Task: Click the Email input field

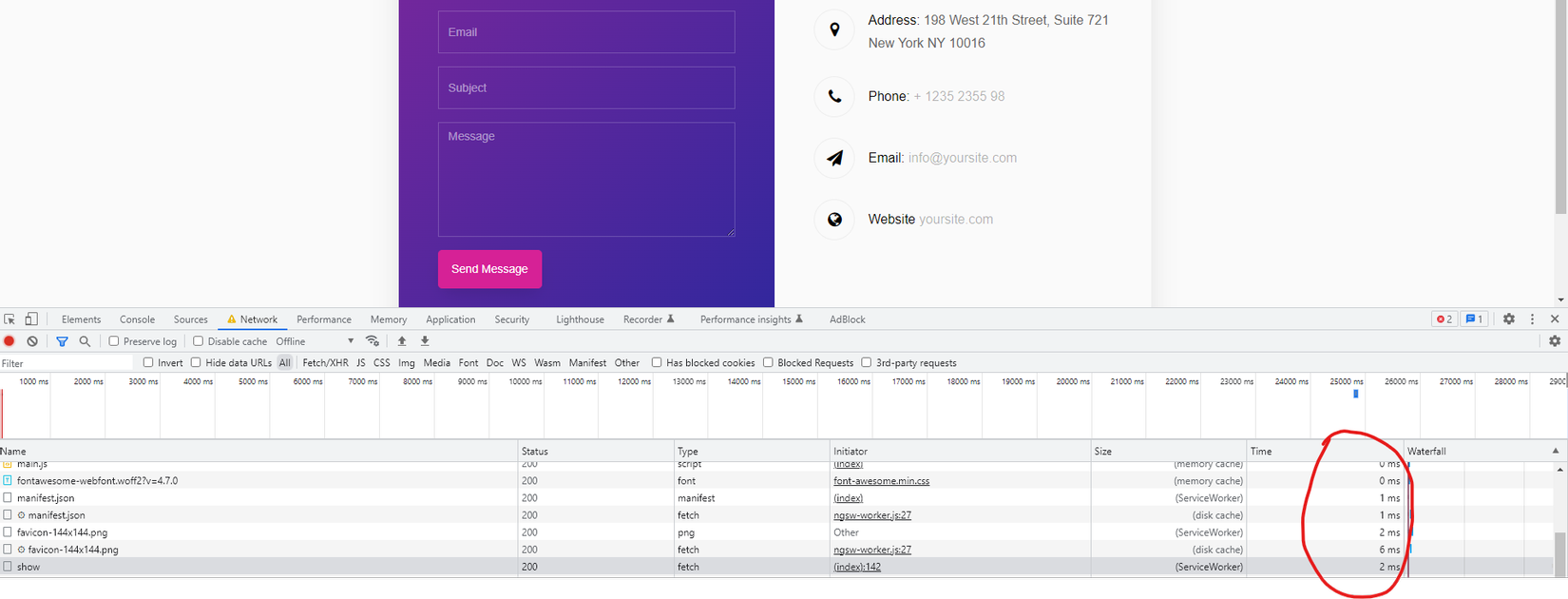Action: [x=586, y=32]
